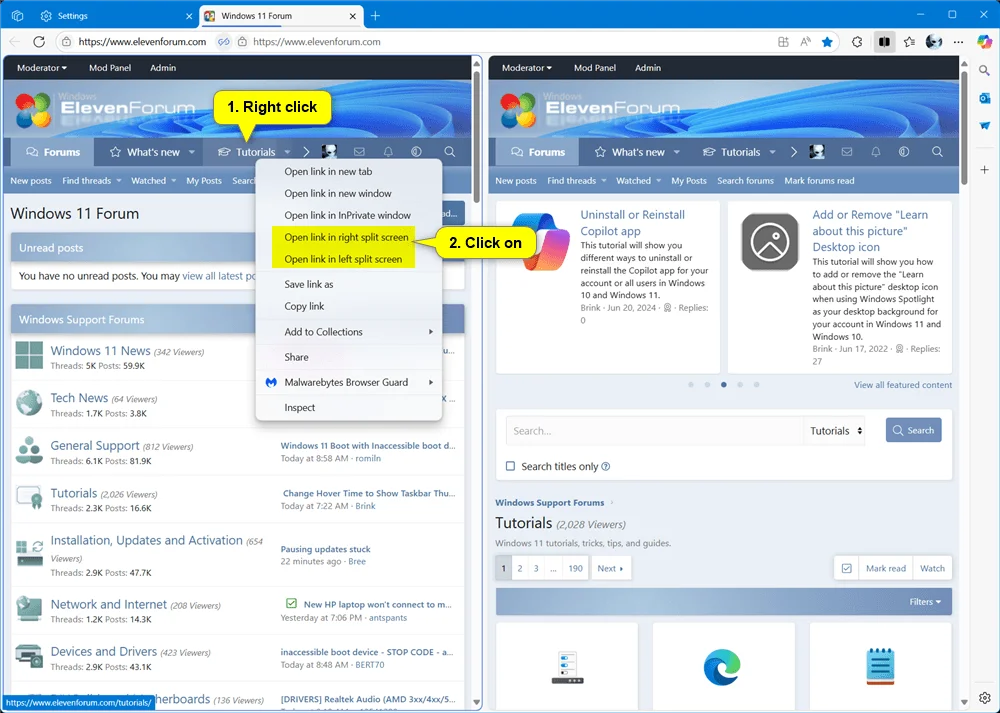This screenshot has width=1000, height=713.
Task: Expand the Filters dropdown
Action: (x=925, y=601)
